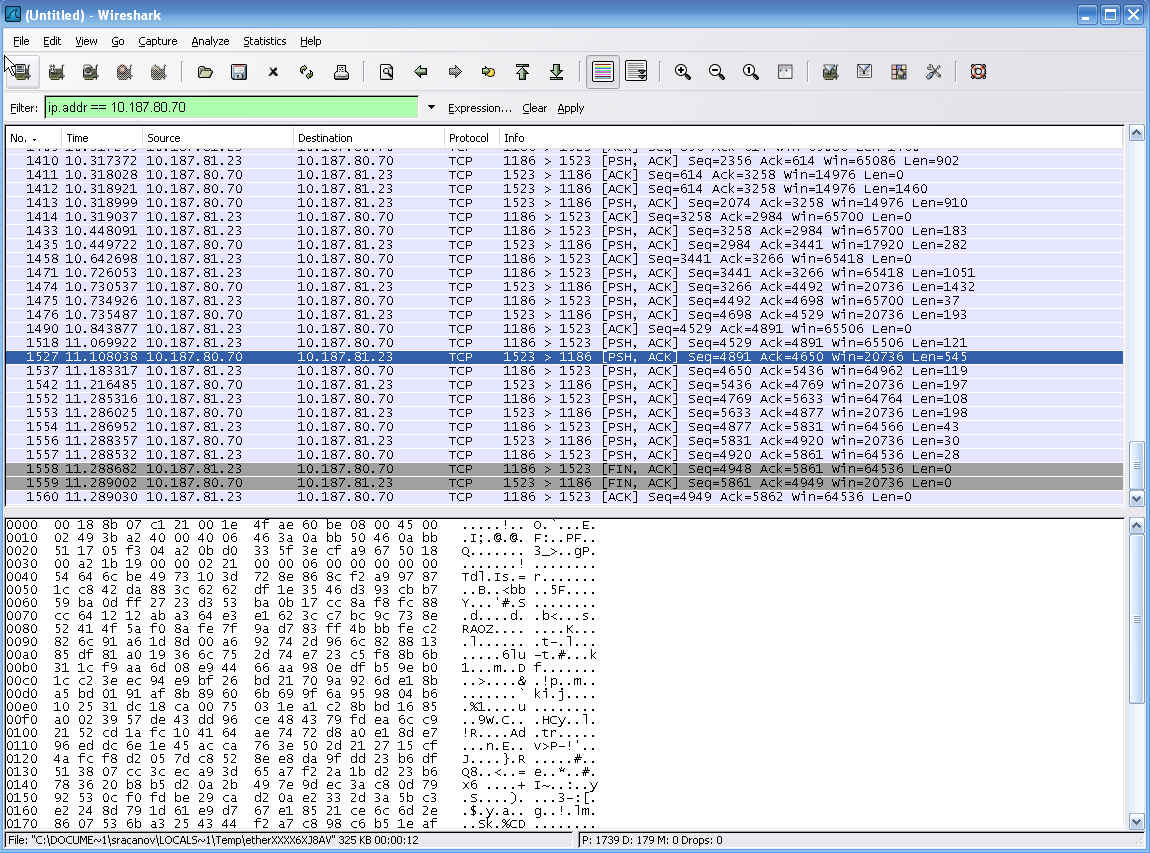Jump to the first packet
Image resolution: width=1150 pixels, height=853 pixels.
[522, 72]
